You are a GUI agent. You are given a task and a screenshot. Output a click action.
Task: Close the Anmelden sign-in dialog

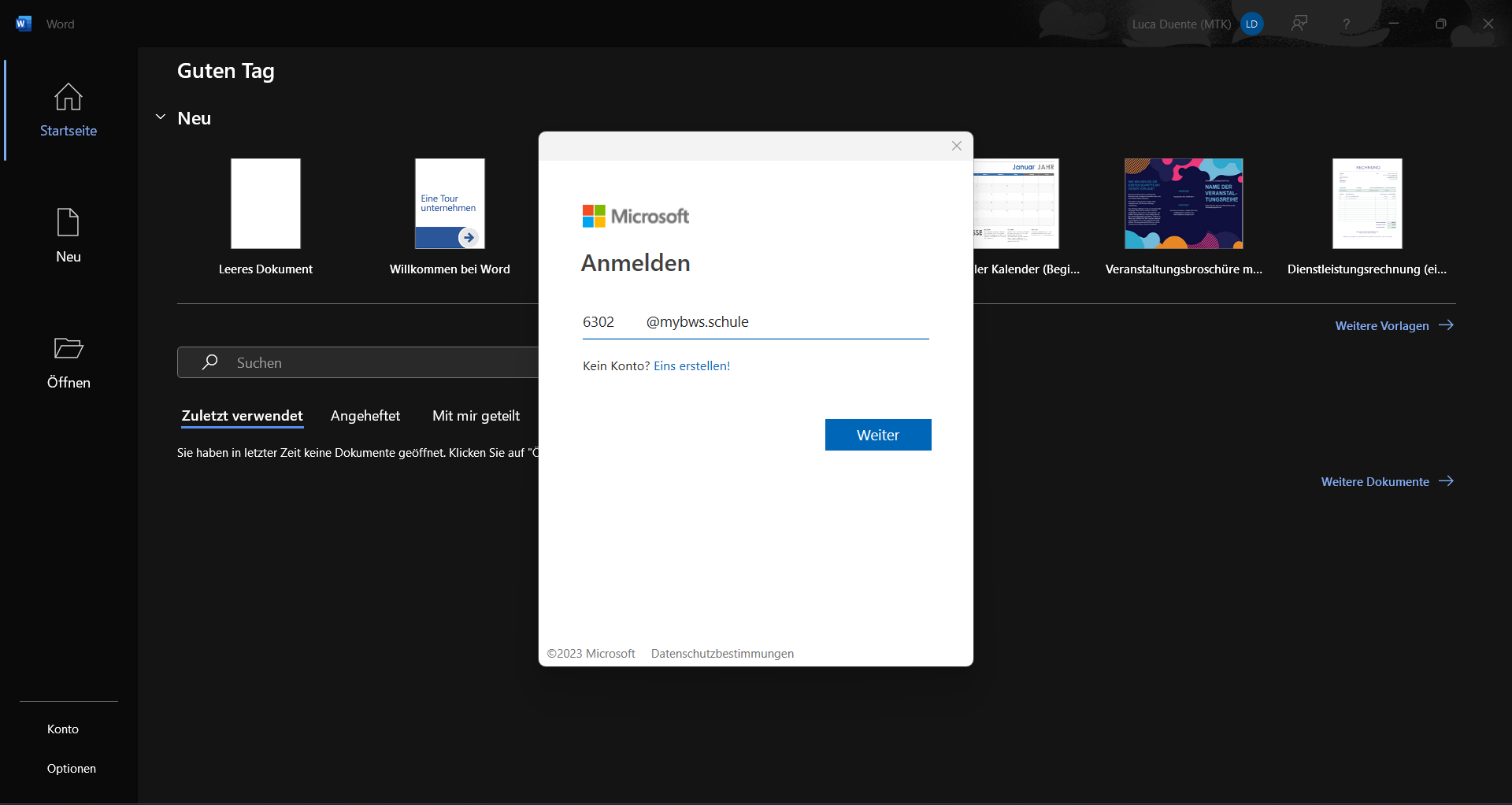point(957,146)
